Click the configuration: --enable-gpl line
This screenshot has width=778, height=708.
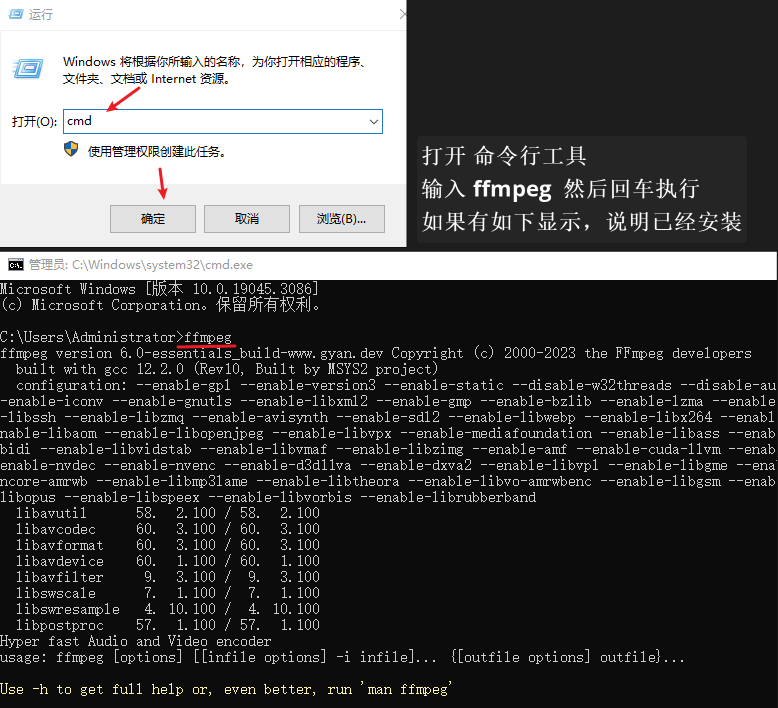point(396,386)
